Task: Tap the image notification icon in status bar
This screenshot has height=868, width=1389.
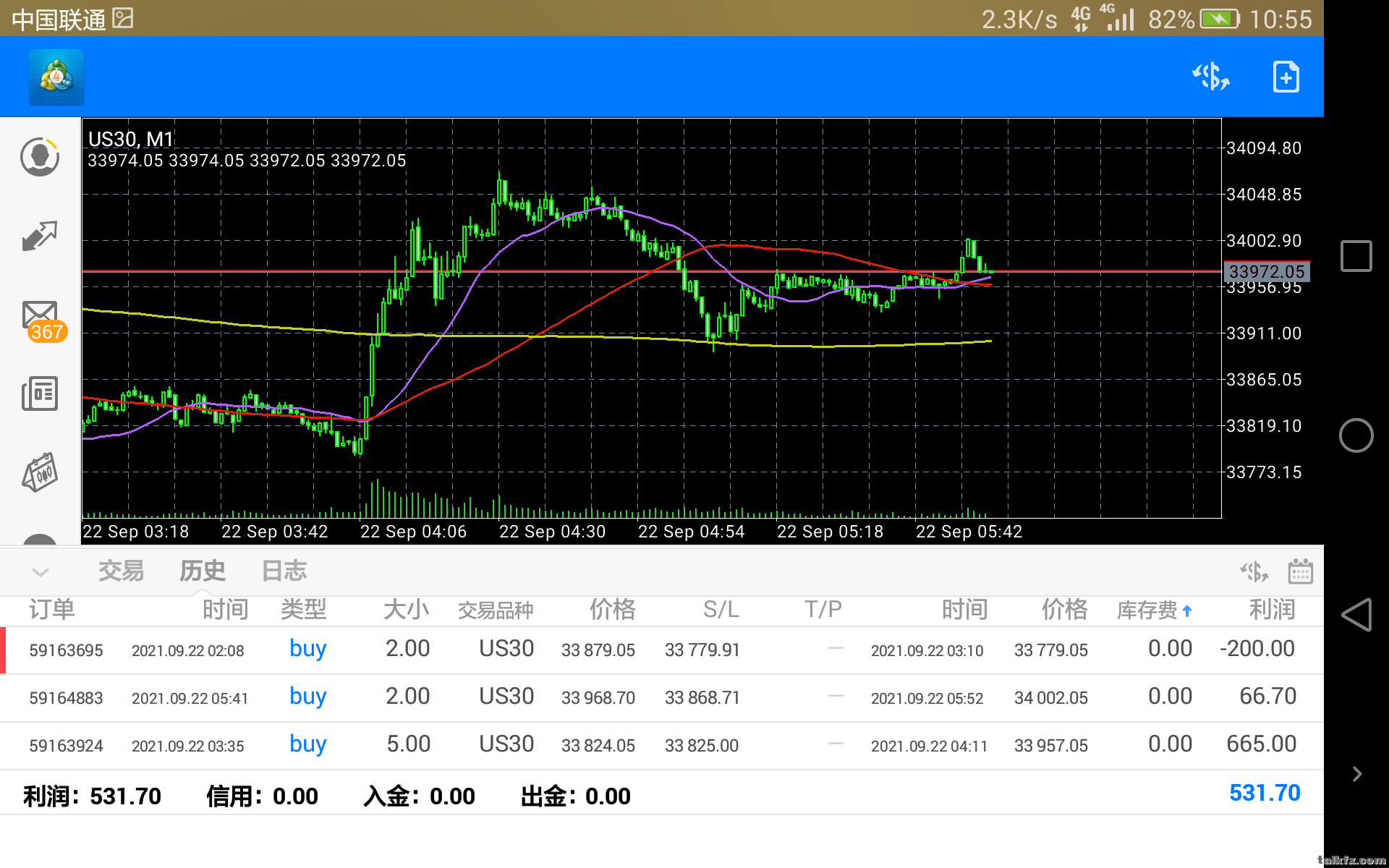Action: (x=123, y=18)
